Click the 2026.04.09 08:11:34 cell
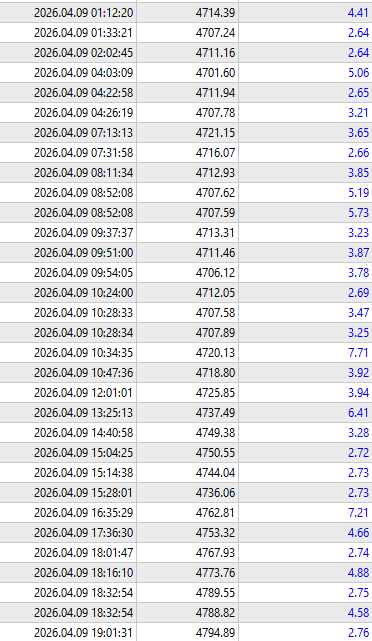The width and height of the screenshot is (372, 641). point(83,173)
